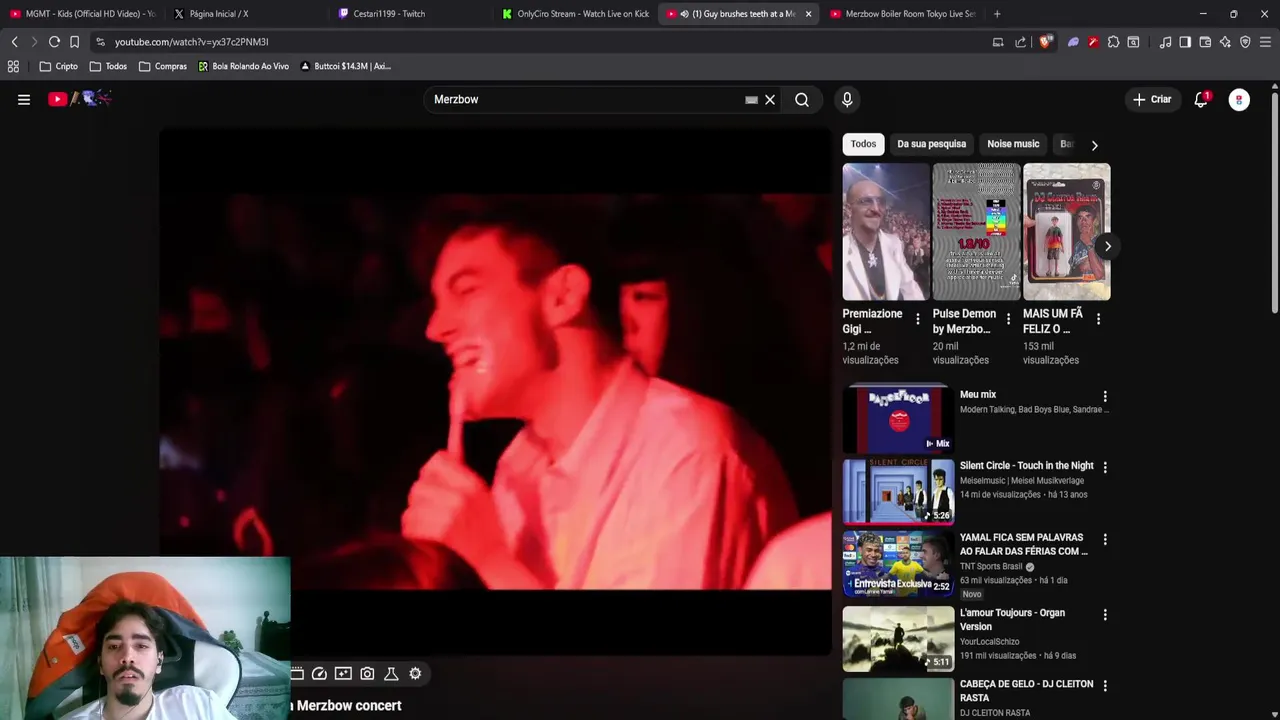The height and width of the screenshot is (720, 1280).
Task: Start voice search with the microphone
Action: pyautogui.click(x=847, y=99)
